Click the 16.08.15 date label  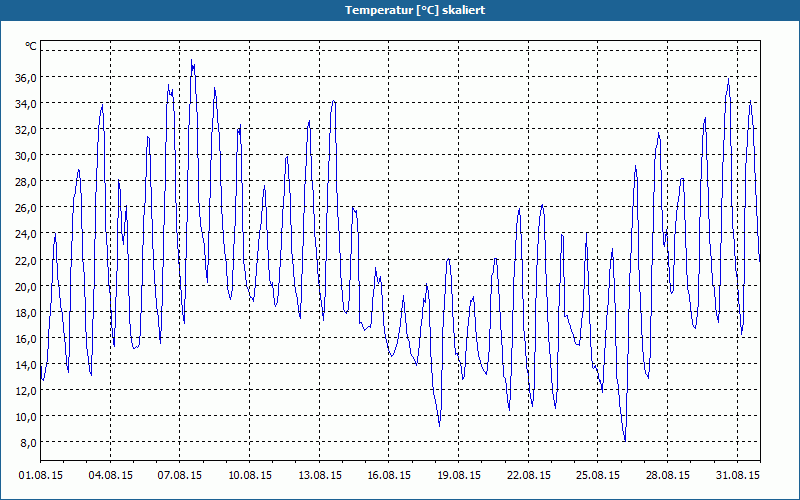click(389, 475)
